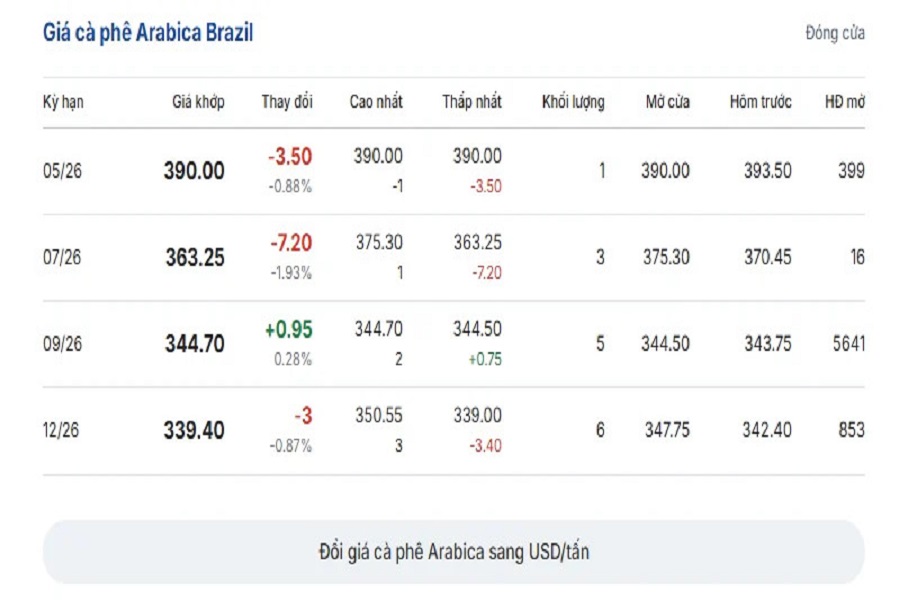Select the HĐ mở column header

point(844,102)
